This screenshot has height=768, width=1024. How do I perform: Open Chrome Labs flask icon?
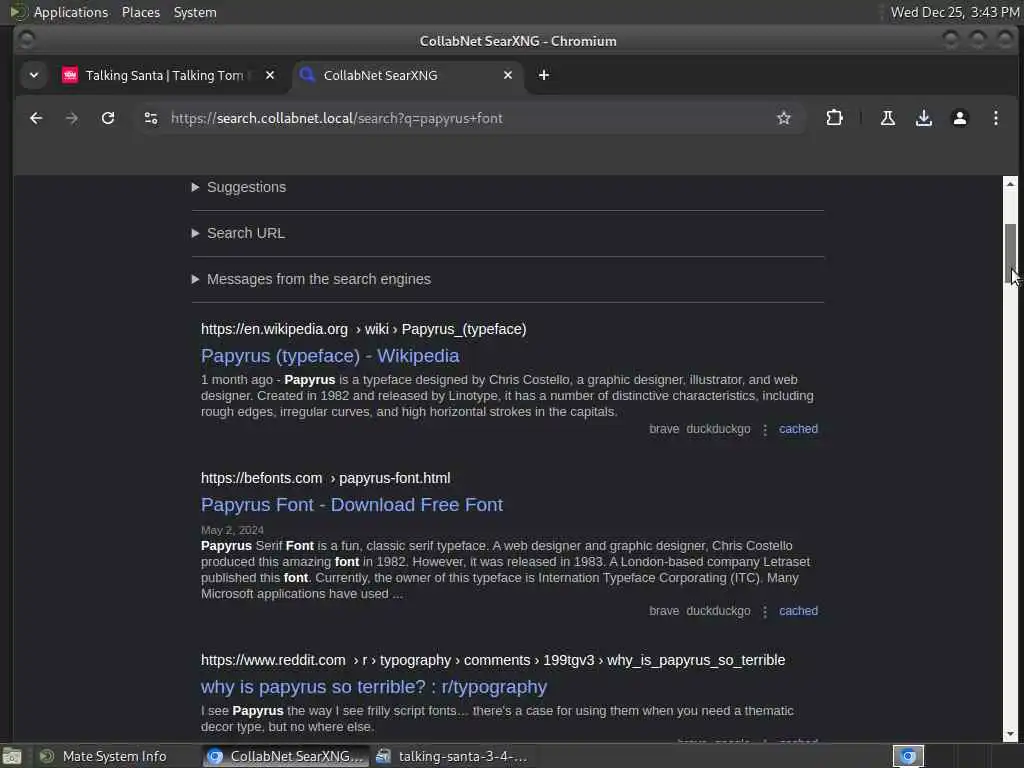(x=888, y=118)
